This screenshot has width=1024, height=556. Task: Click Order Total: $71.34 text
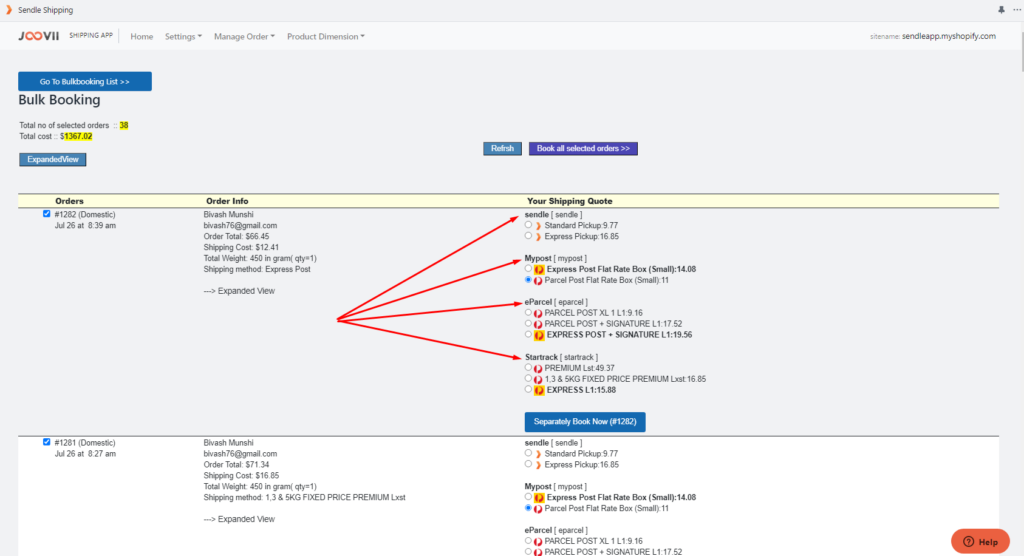point(236,465)
